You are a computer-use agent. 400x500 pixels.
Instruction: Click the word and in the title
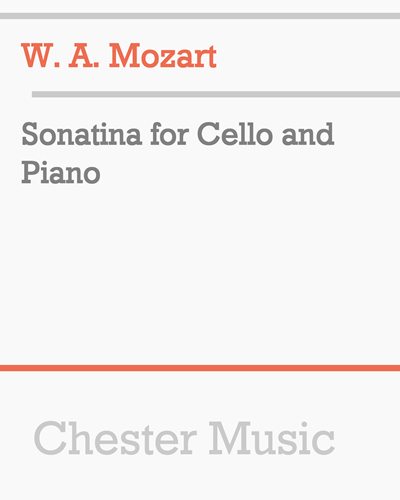coord(308,134)
